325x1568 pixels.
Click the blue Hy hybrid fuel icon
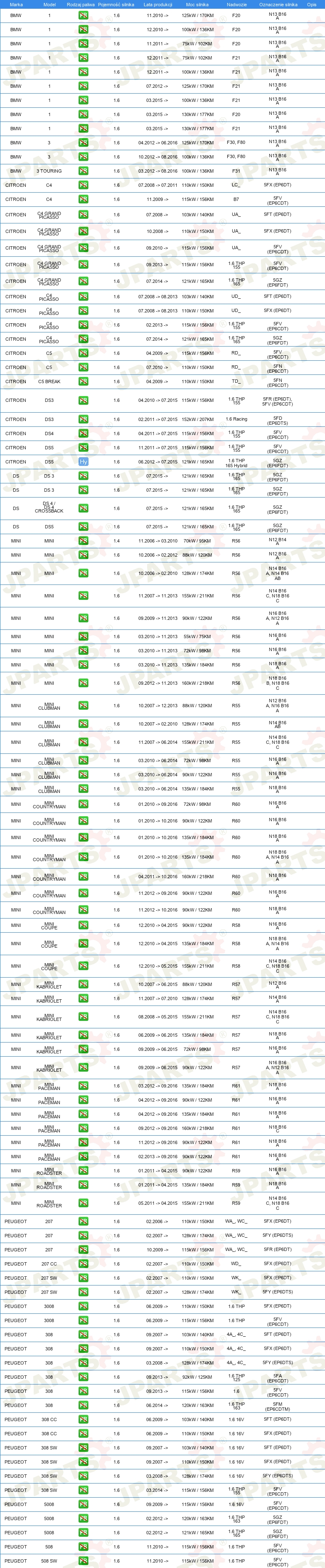(x=84, y=462)
